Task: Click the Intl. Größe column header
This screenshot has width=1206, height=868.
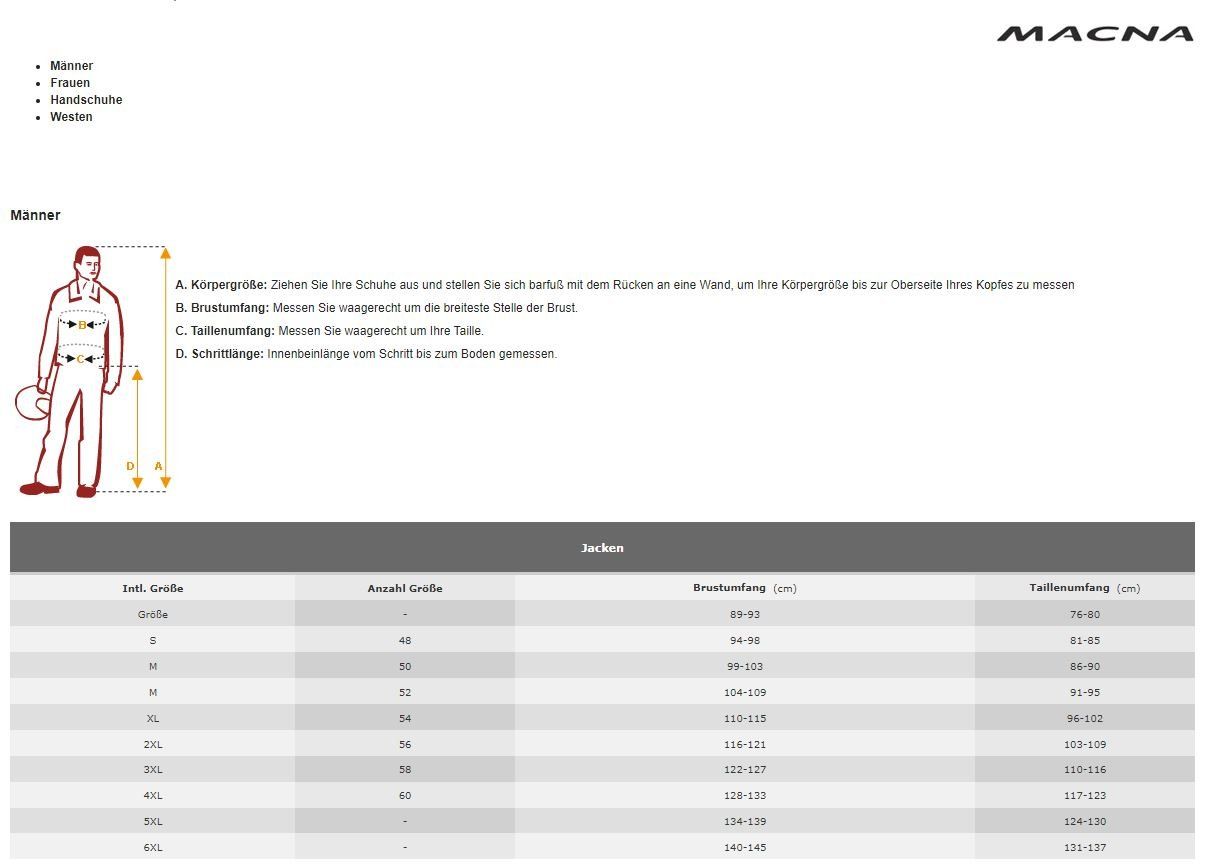Action: click(153, 588)
